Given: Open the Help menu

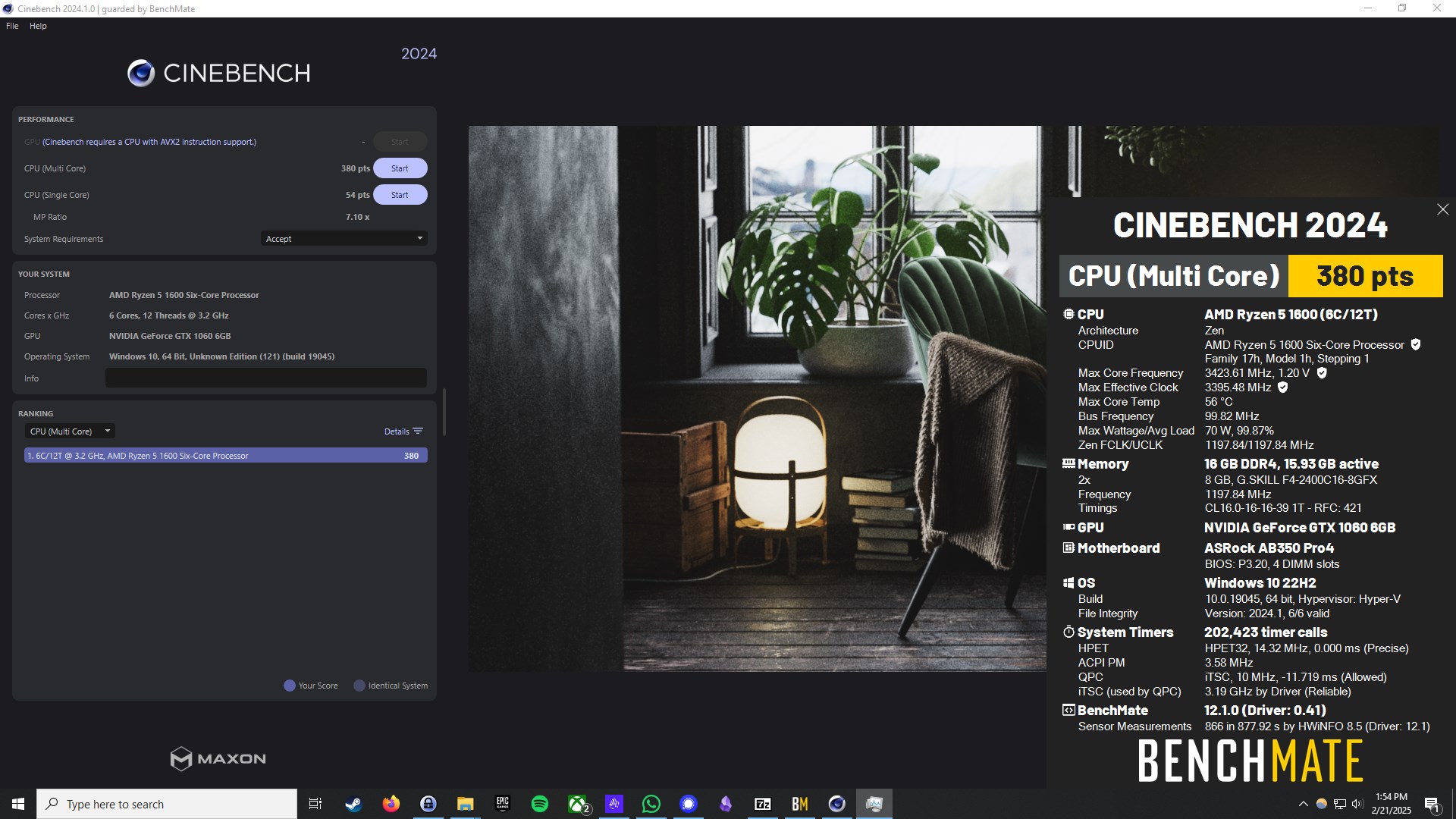Looking at the screenshot, I should 38,26.
